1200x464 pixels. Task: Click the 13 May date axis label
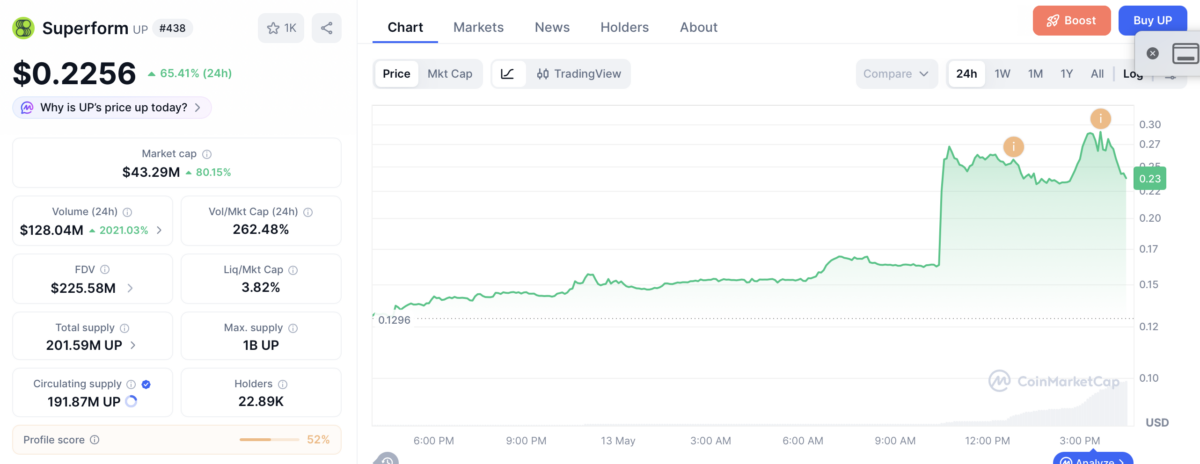coord(618,440)
